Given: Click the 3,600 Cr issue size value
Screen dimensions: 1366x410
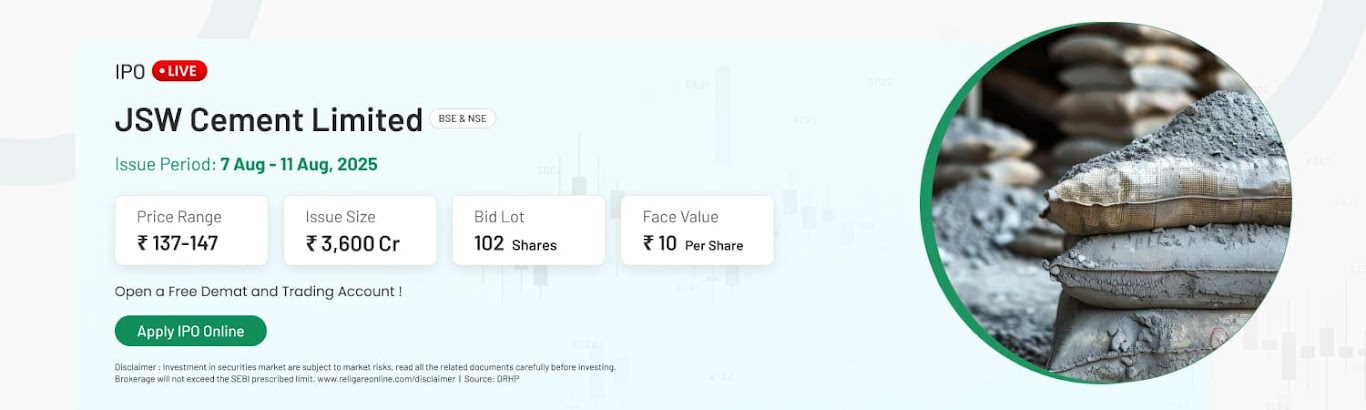Looking at the screenshot, I should click(x=360, y=244).
